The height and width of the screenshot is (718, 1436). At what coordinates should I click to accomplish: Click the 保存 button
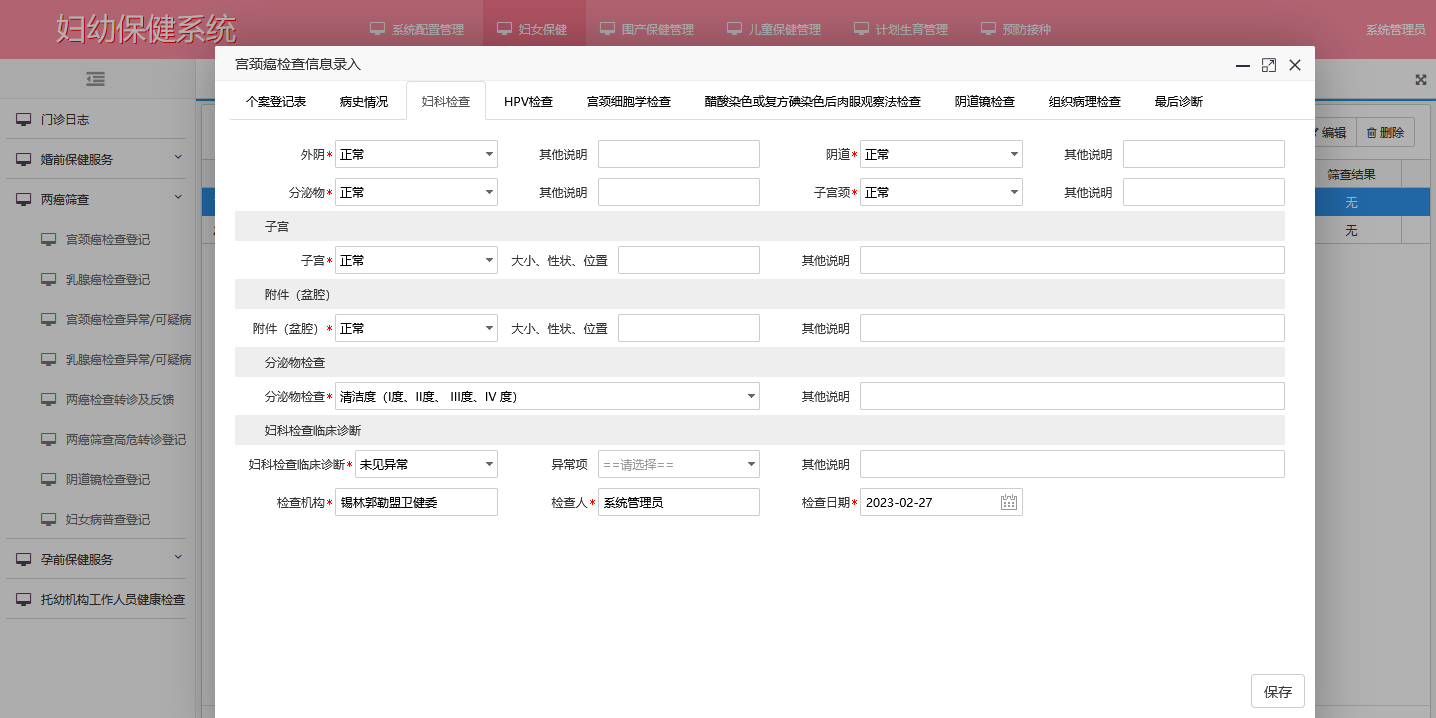pos(1278,691)
